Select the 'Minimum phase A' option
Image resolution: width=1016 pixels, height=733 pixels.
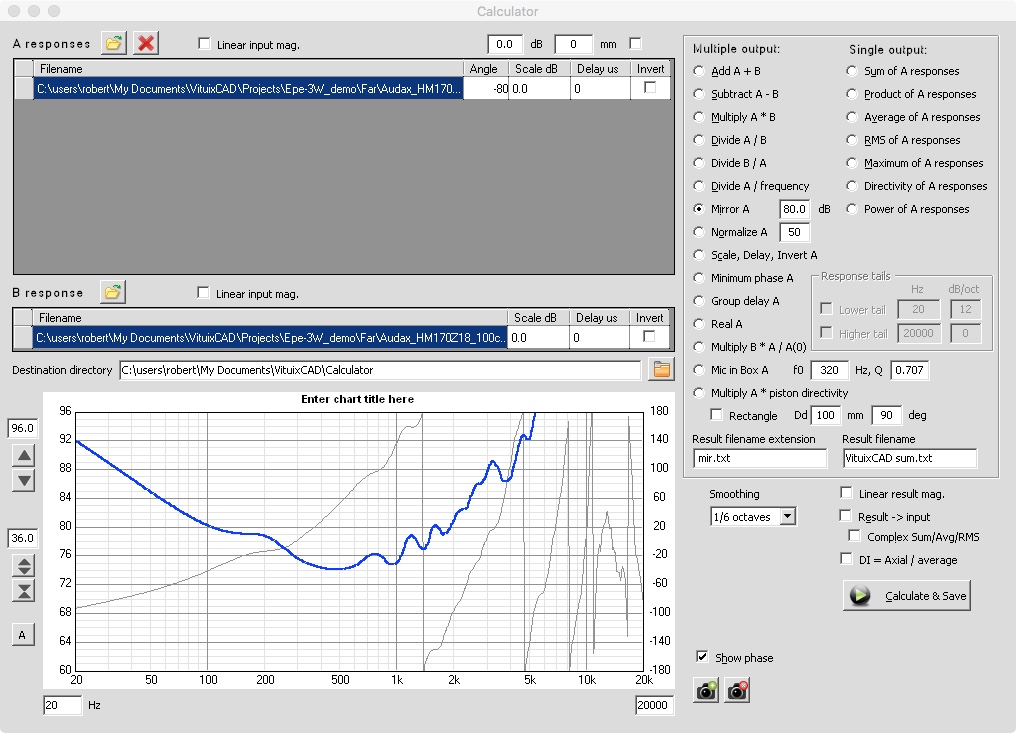(x=698, y=278)
